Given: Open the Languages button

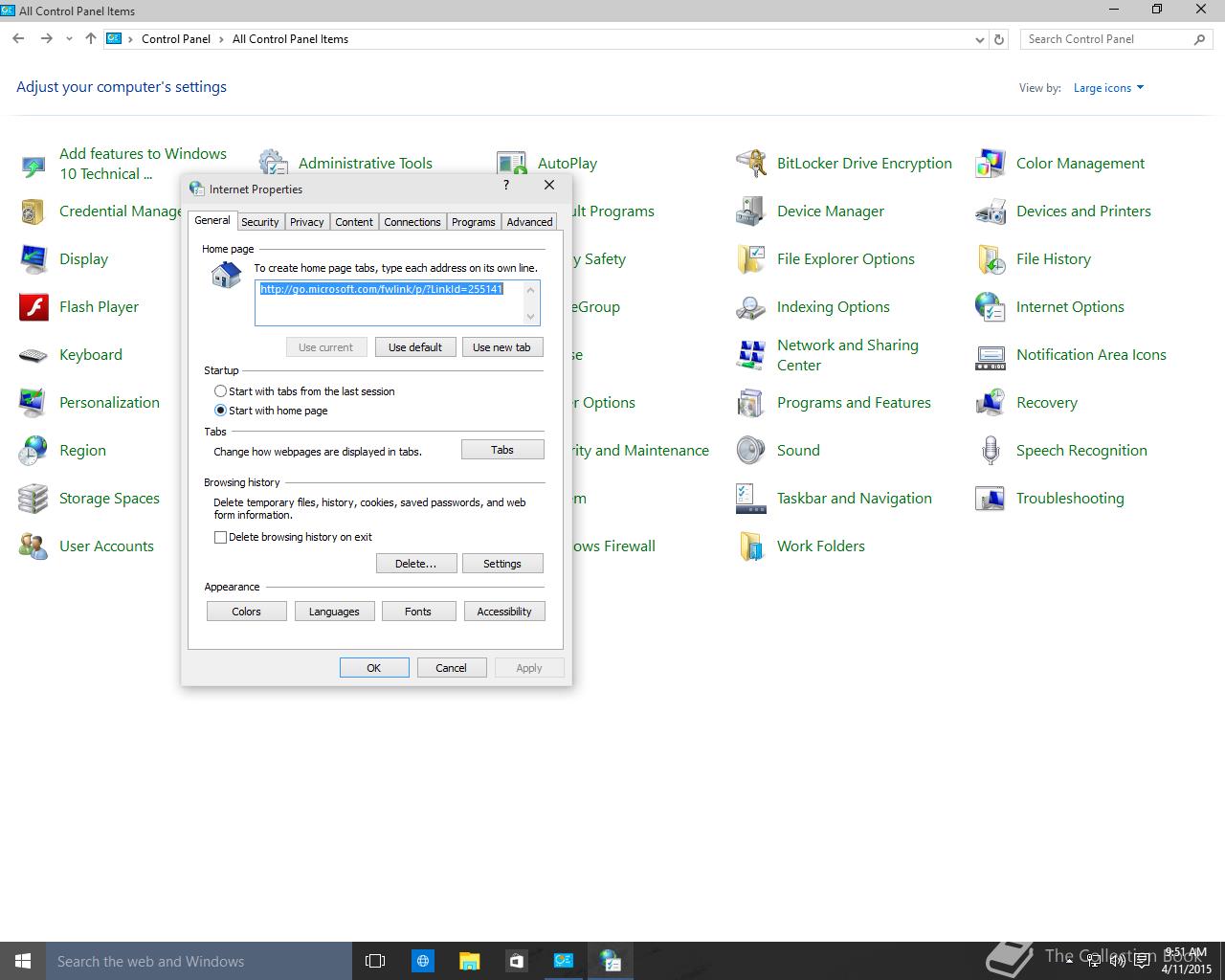Looking at the screenshot, I should point(334,612).
